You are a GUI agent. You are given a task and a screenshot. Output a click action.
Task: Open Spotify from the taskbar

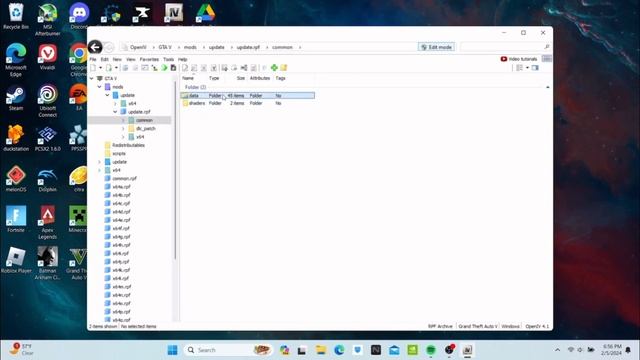coord(431,350)
